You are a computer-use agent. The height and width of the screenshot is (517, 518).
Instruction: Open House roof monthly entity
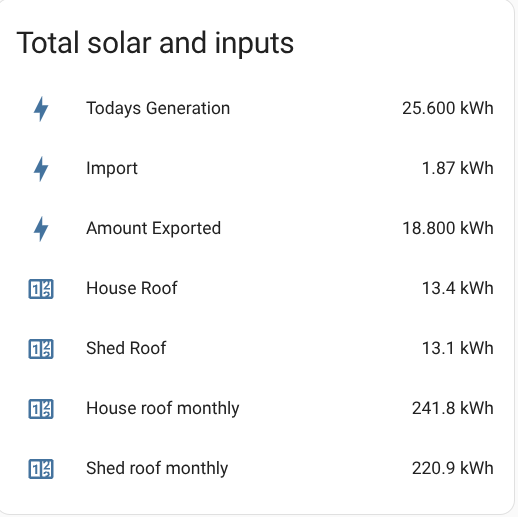[163, 409]
